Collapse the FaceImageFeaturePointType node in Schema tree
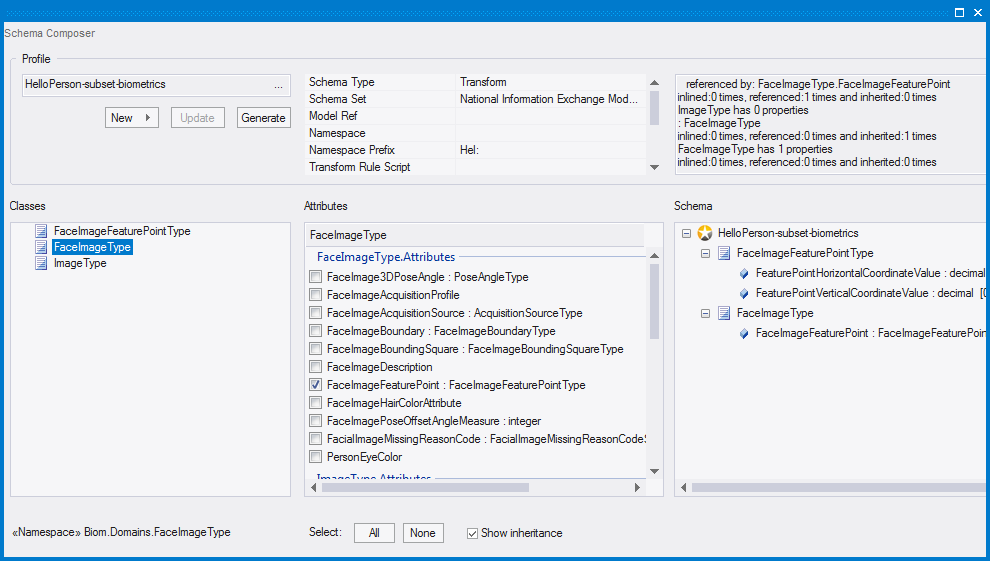 click(705, 253)
